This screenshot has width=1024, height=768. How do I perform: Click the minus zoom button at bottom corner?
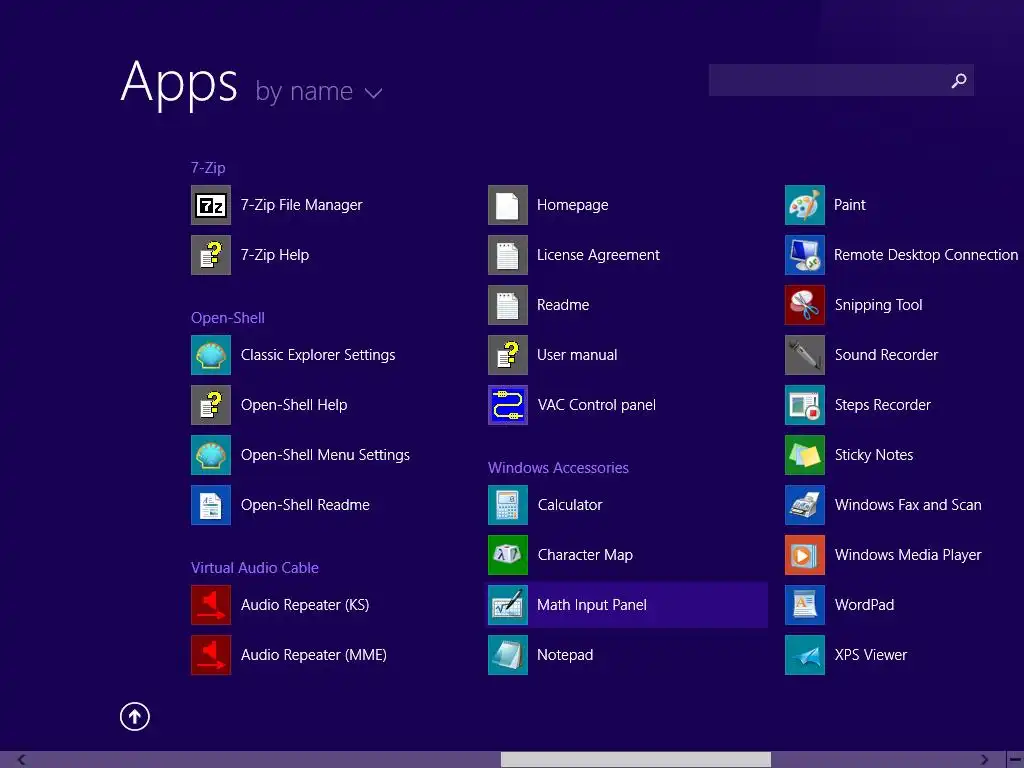(1016, 760)
